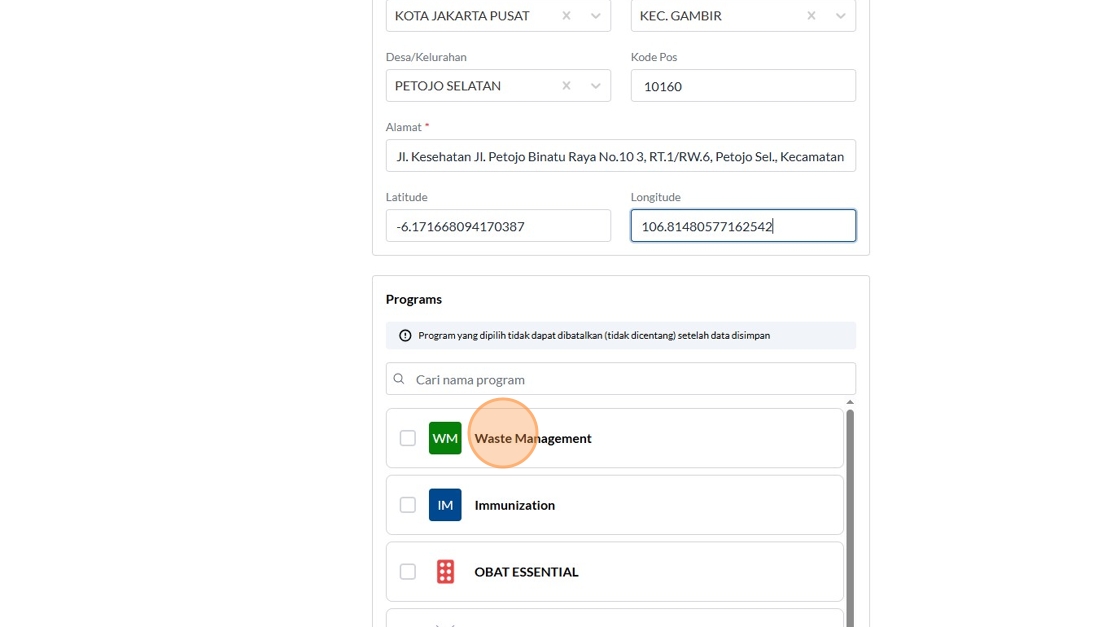Check the Waste Management checkbox
The width and height of the screenshot is (1120, 627).
click(x=408, y=438)
